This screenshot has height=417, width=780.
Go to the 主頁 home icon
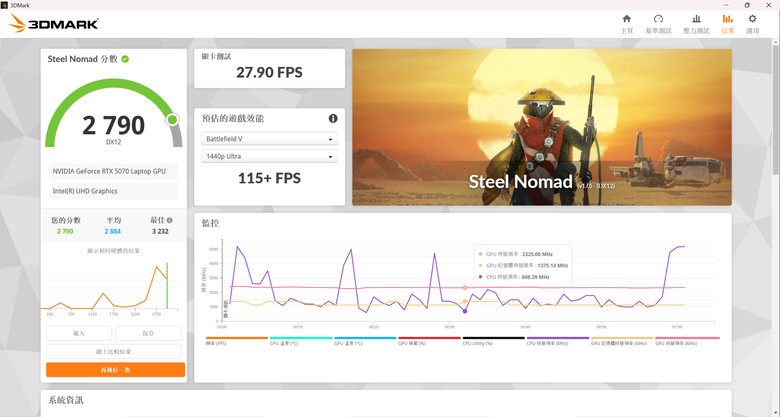[x=627, y=19]
